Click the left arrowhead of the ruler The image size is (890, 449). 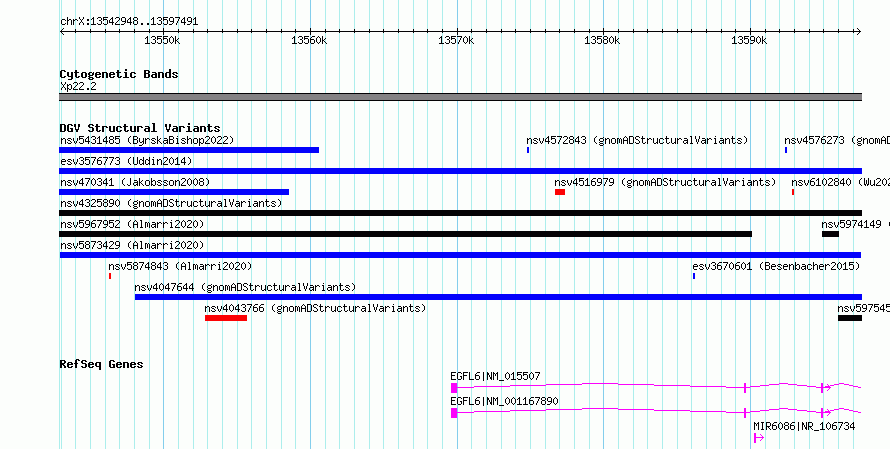pos(62,32)
